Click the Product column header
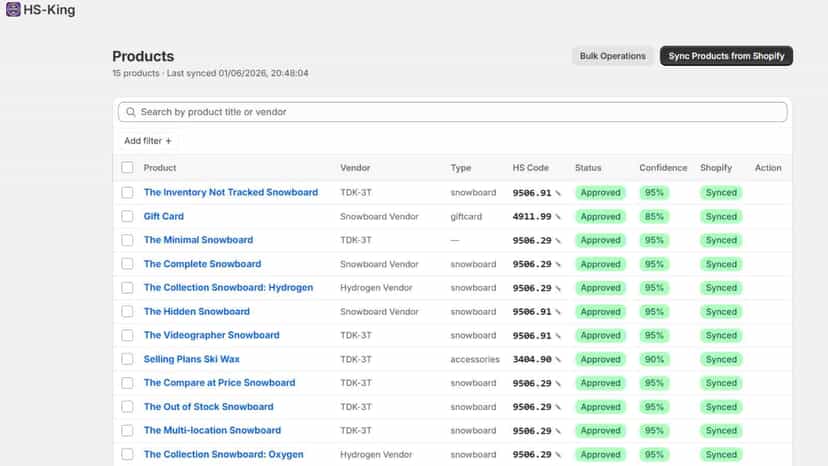 [x=159, y=167]
